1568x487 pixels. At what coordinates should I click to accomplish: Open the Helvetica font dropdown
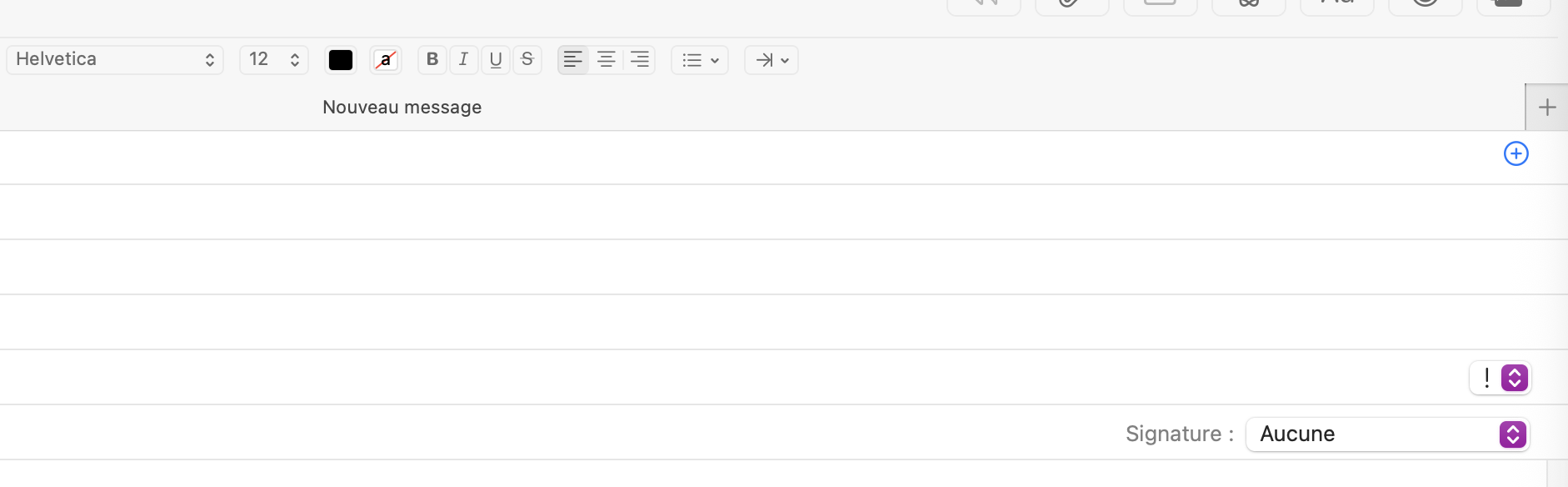(x=115, y=59)
